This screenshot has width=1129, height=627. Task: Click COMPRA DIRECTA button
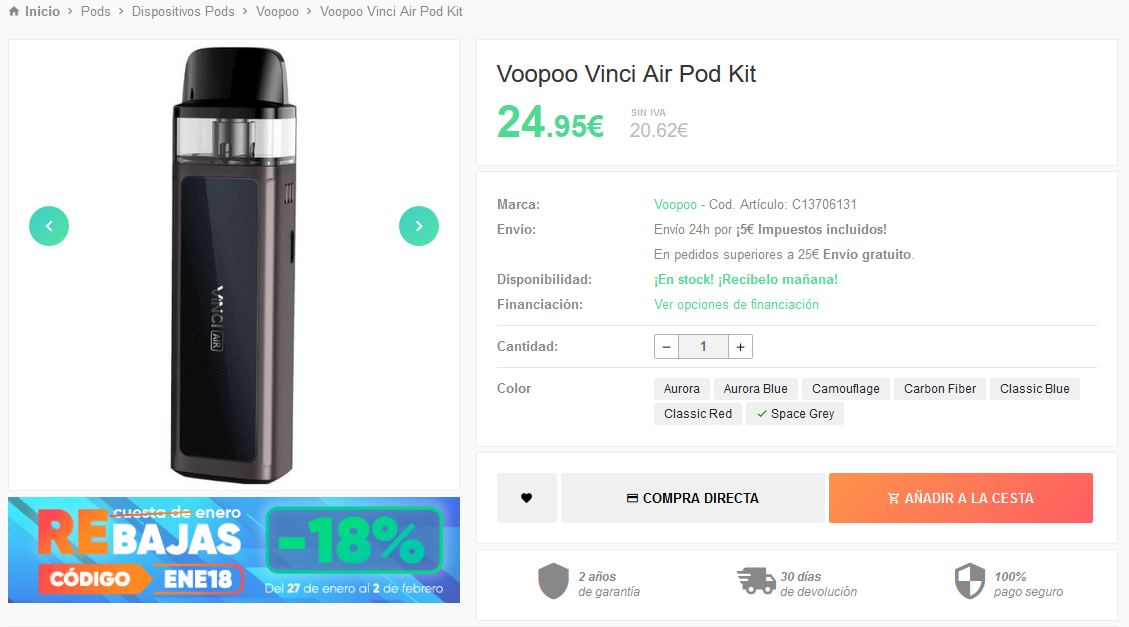point(693,498)
